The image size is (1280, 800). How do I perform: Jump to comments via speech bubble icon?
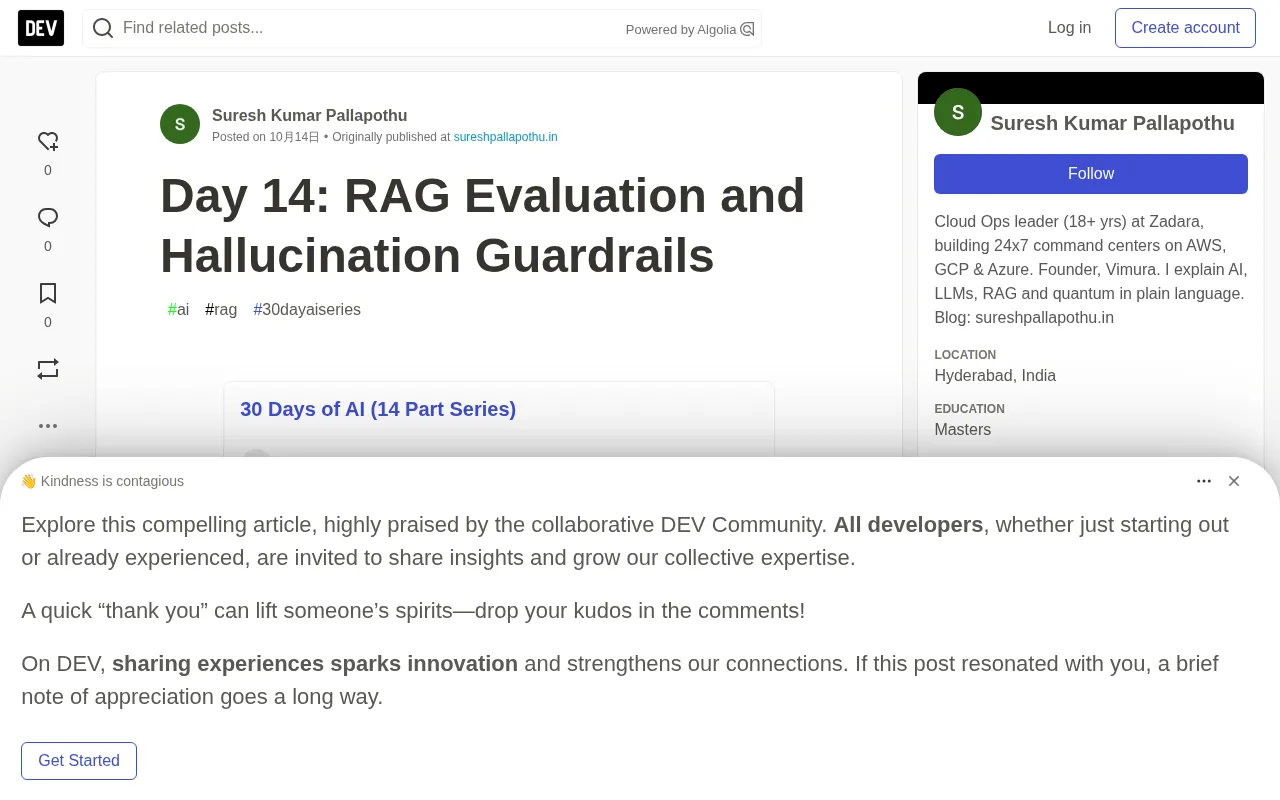(48, 217)
